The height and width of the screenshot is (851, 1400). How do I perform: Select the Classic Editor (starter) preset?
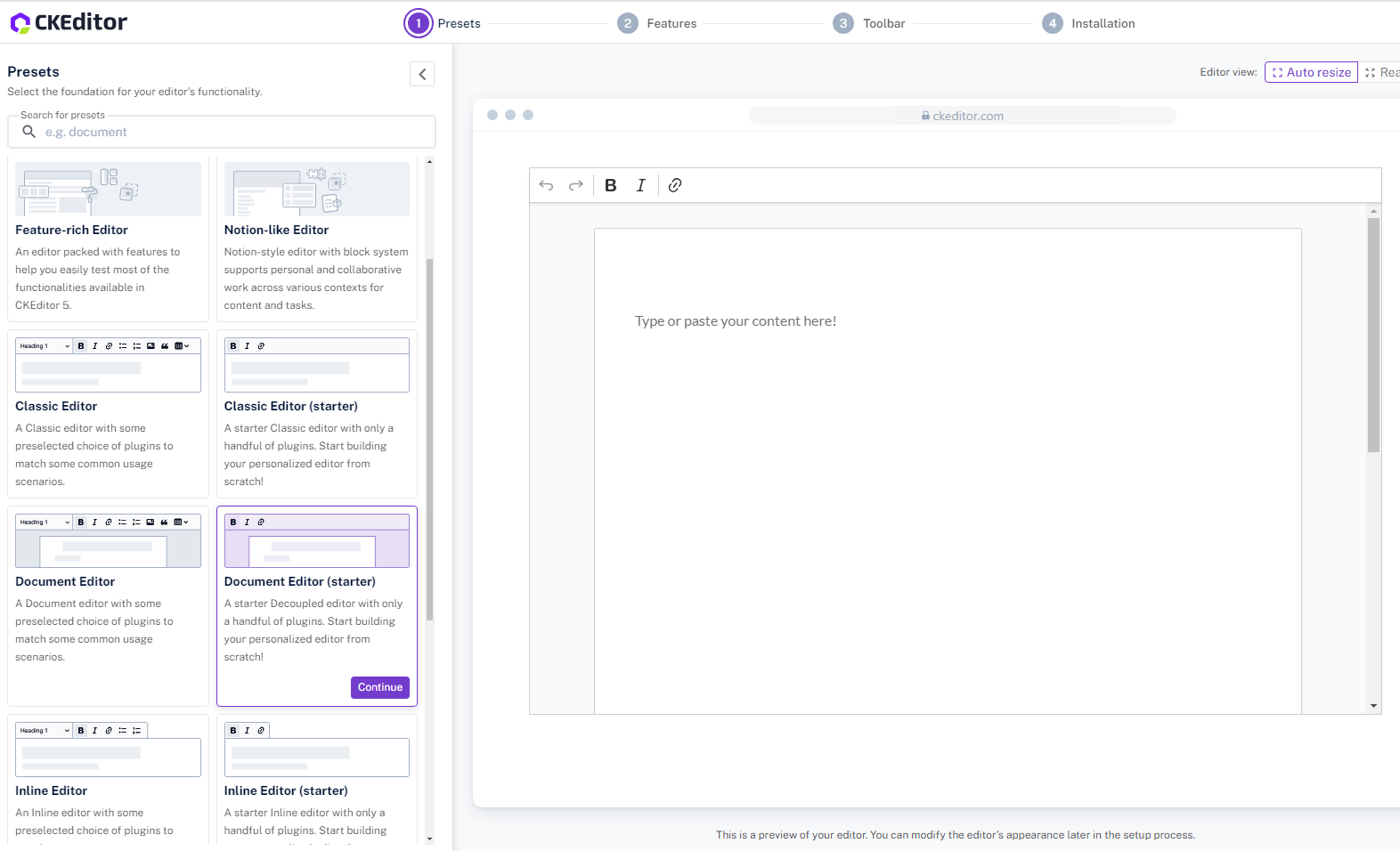pyautogui.click(x=316, y=414)
